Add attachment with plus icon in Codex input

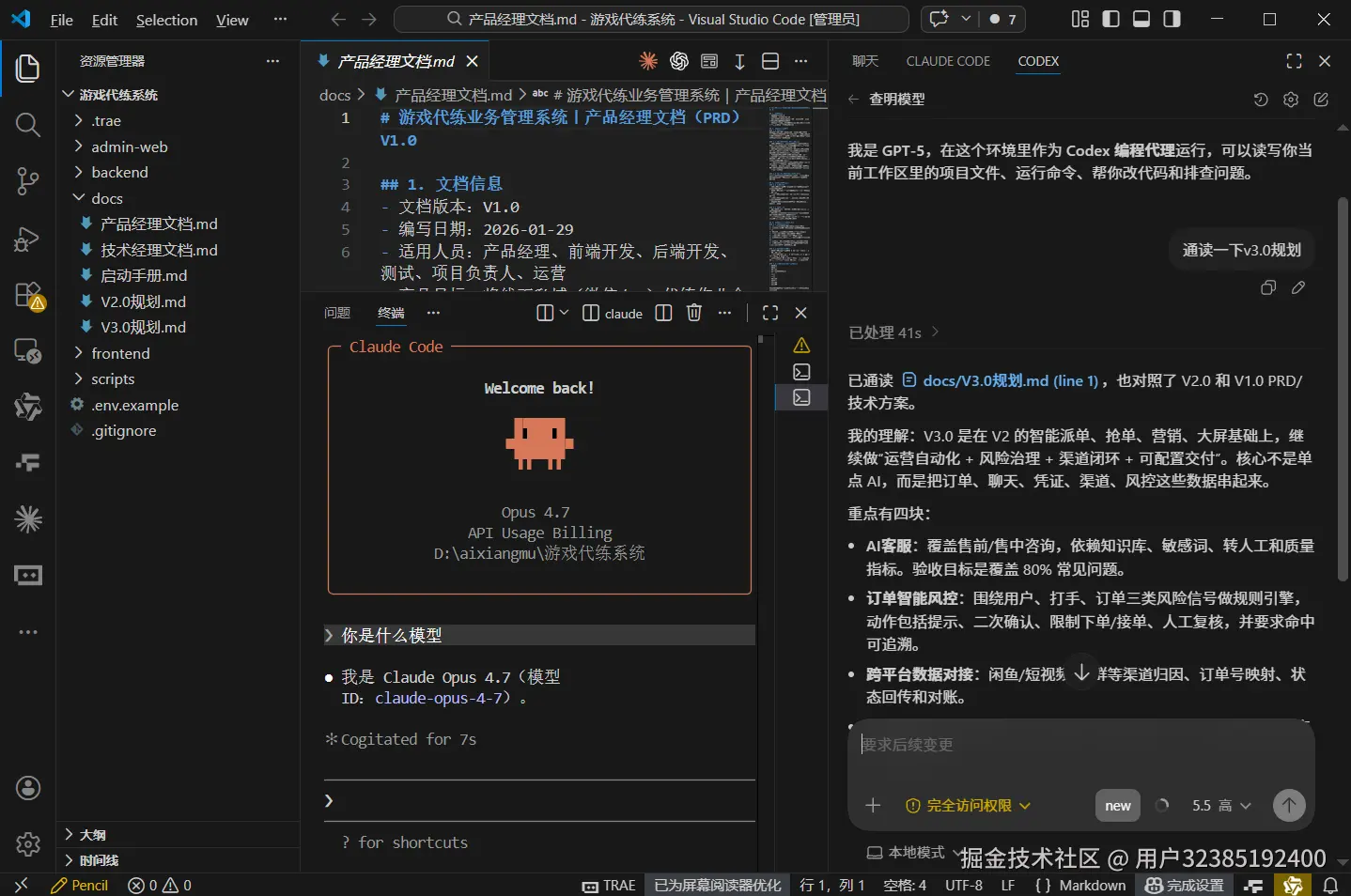[x=873, y=805]
